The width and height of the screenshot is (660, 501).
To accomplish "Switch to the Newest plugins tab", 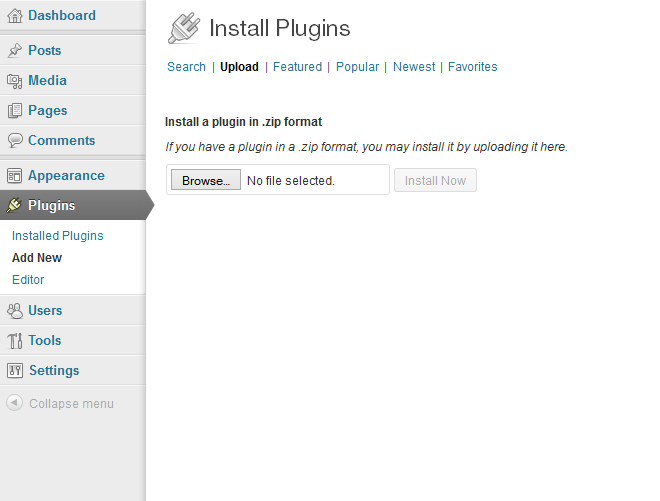I will point(414,67).
